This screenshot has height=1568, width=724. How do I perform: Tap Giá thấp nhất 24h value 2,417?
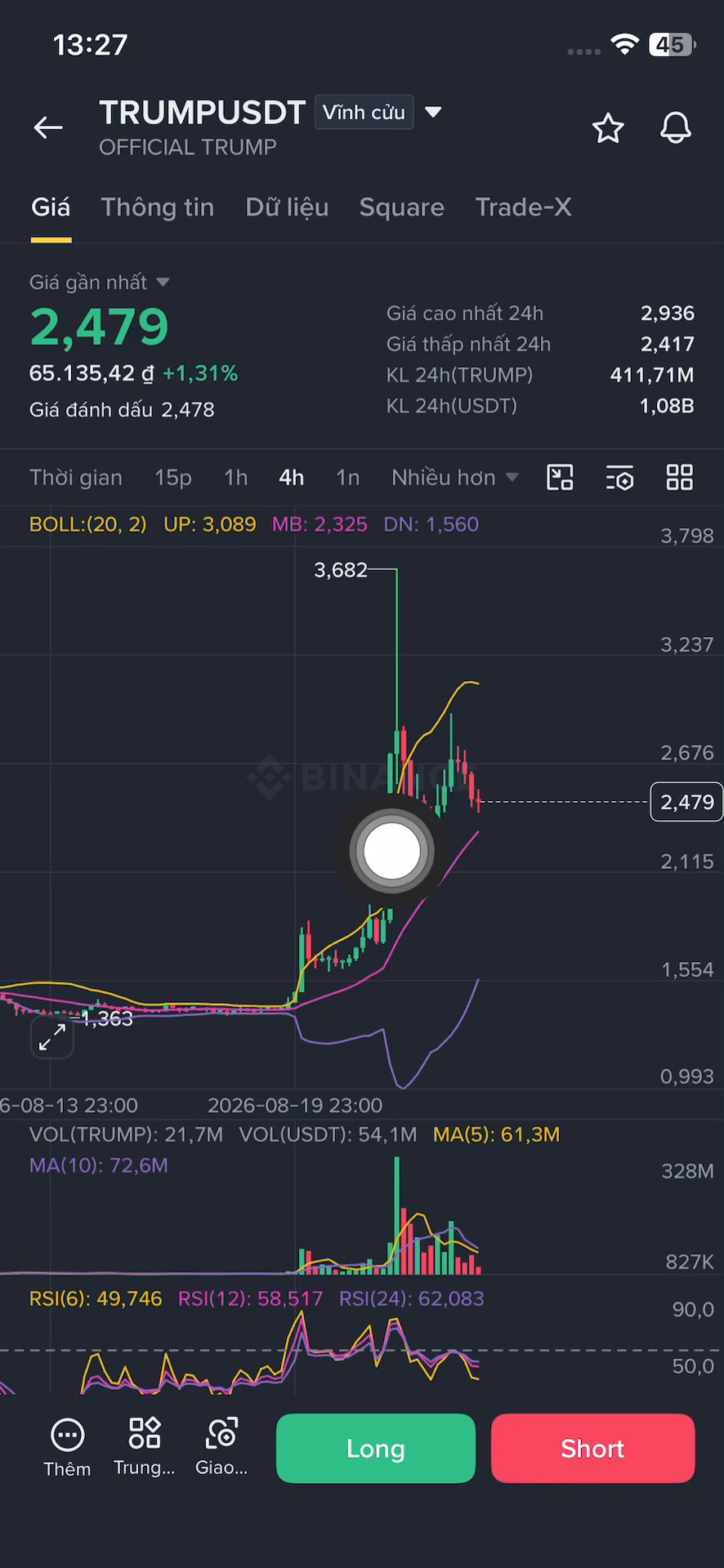coord(668,345)
